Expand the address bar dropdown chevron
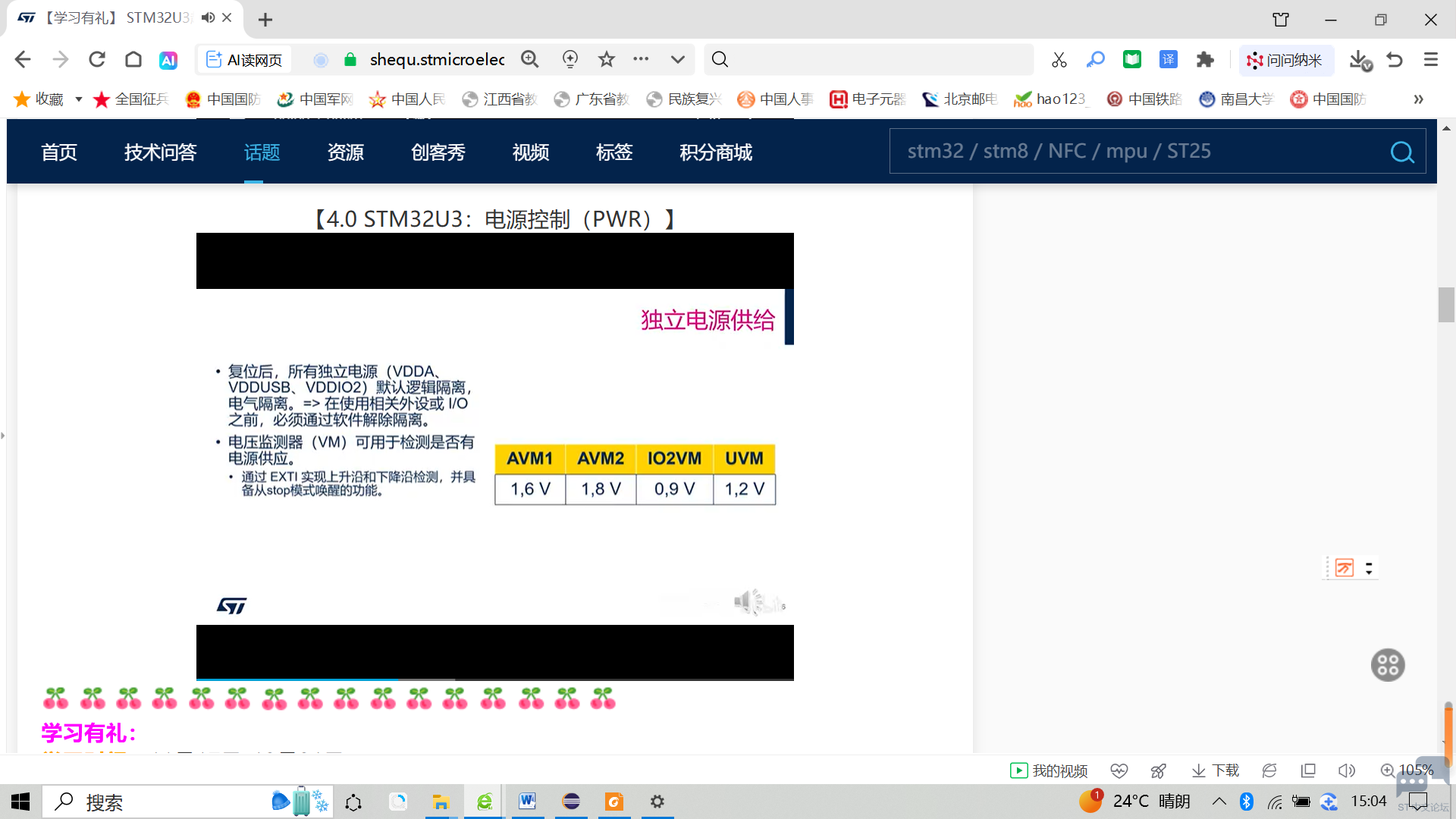Viewport: 1456px width, 819px height. pyautogui.click(x=677, y=60)
